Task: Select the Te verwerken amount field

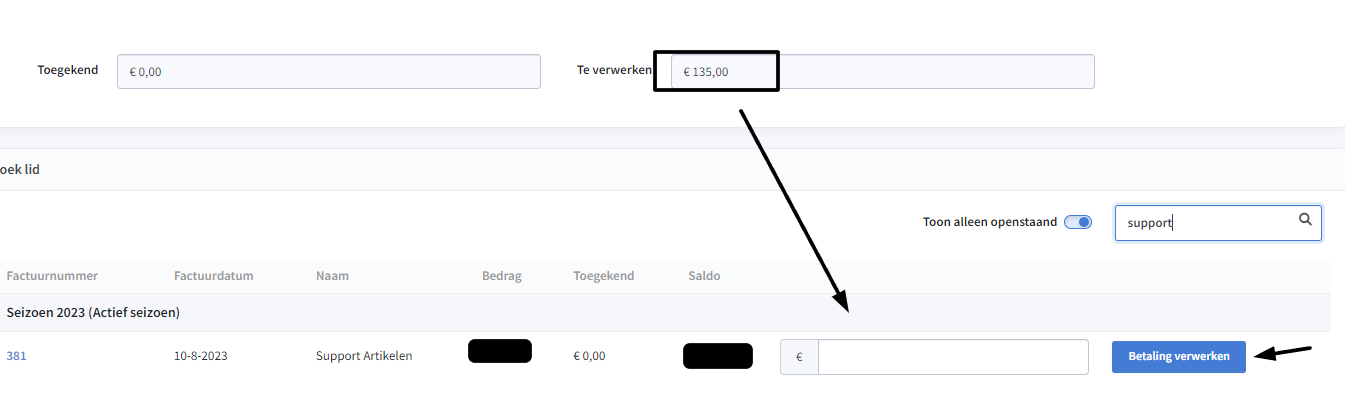Action: pyautogui.click(x=882, y=71)
